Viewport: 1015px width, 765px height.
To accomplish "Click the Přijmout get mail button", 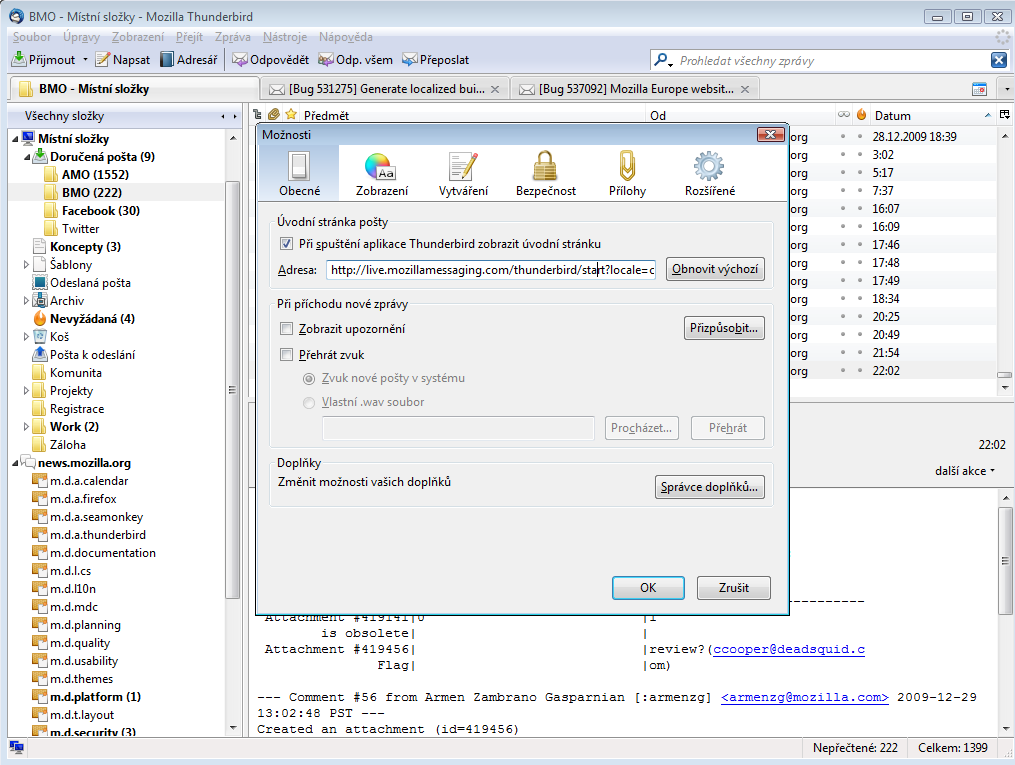I will (x=43, y=60).
